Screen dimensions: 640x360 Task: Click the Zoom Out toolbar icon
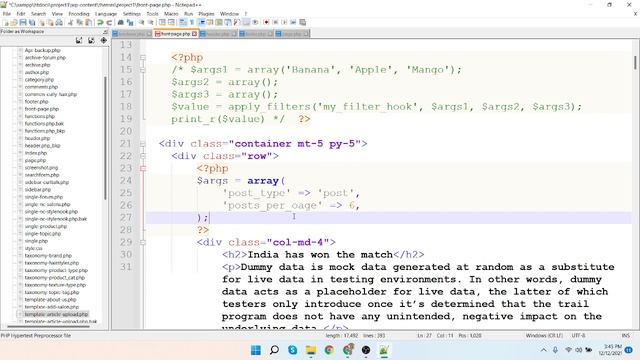[150, 22]
